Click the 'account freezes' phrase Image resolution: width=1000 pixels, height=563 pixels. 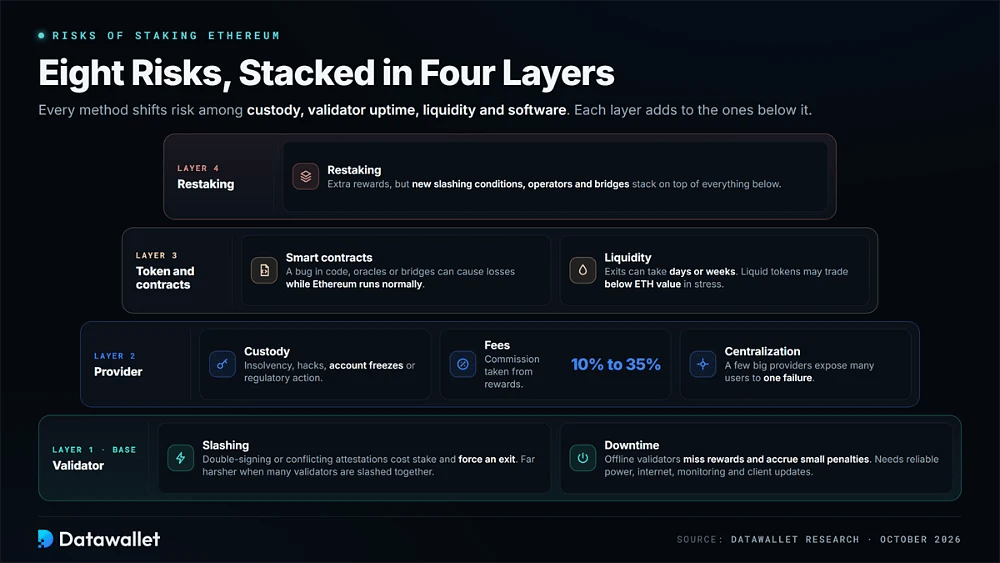pyautogui.click(x=366, y=365)
